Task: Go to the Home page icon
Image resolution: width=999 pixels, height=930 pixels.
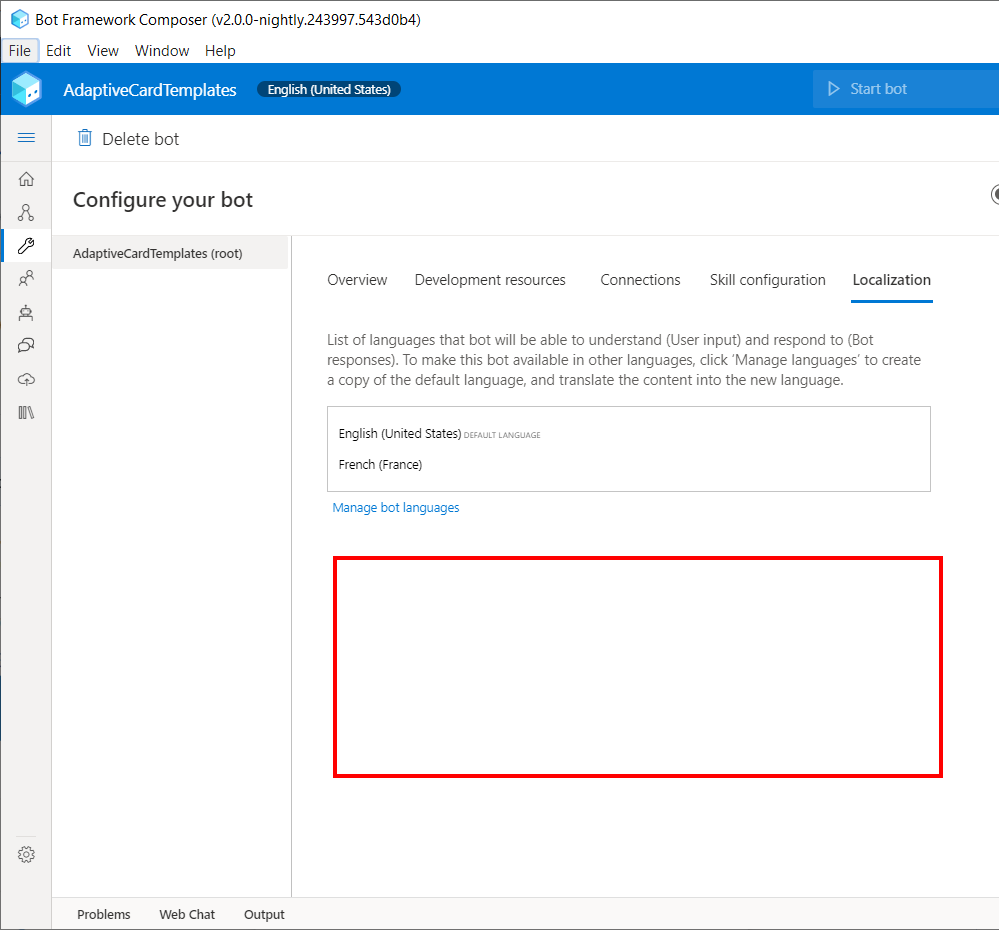Action: (26, 179)
